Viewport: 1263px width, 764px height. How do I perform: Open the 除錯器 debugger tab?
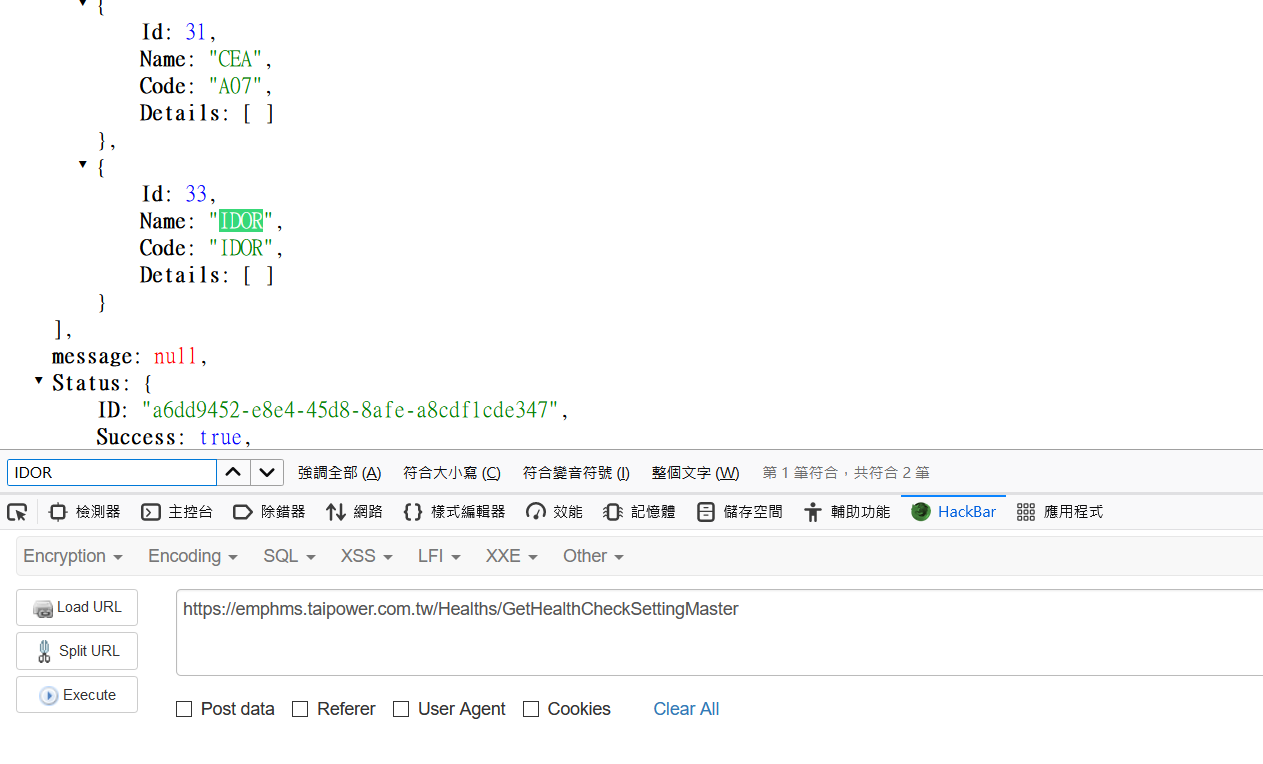coord(269,512)
